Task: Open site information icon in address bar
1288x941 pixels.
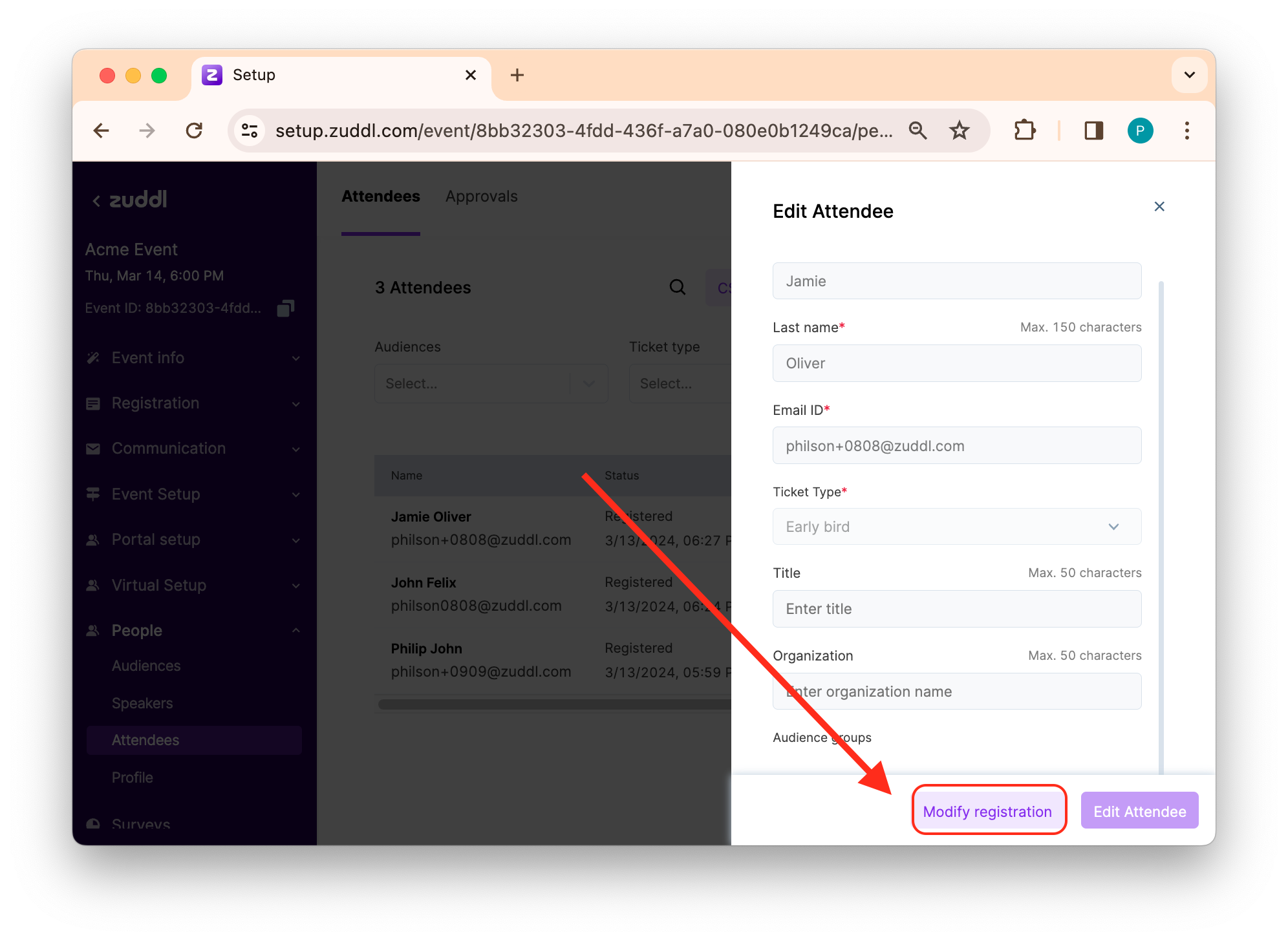Action: point(250,131)
